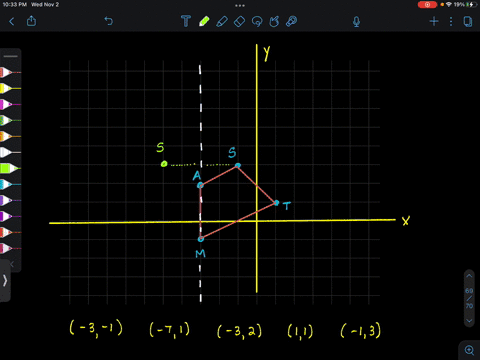Choose the white pen preset

click(x=10, y=152)
